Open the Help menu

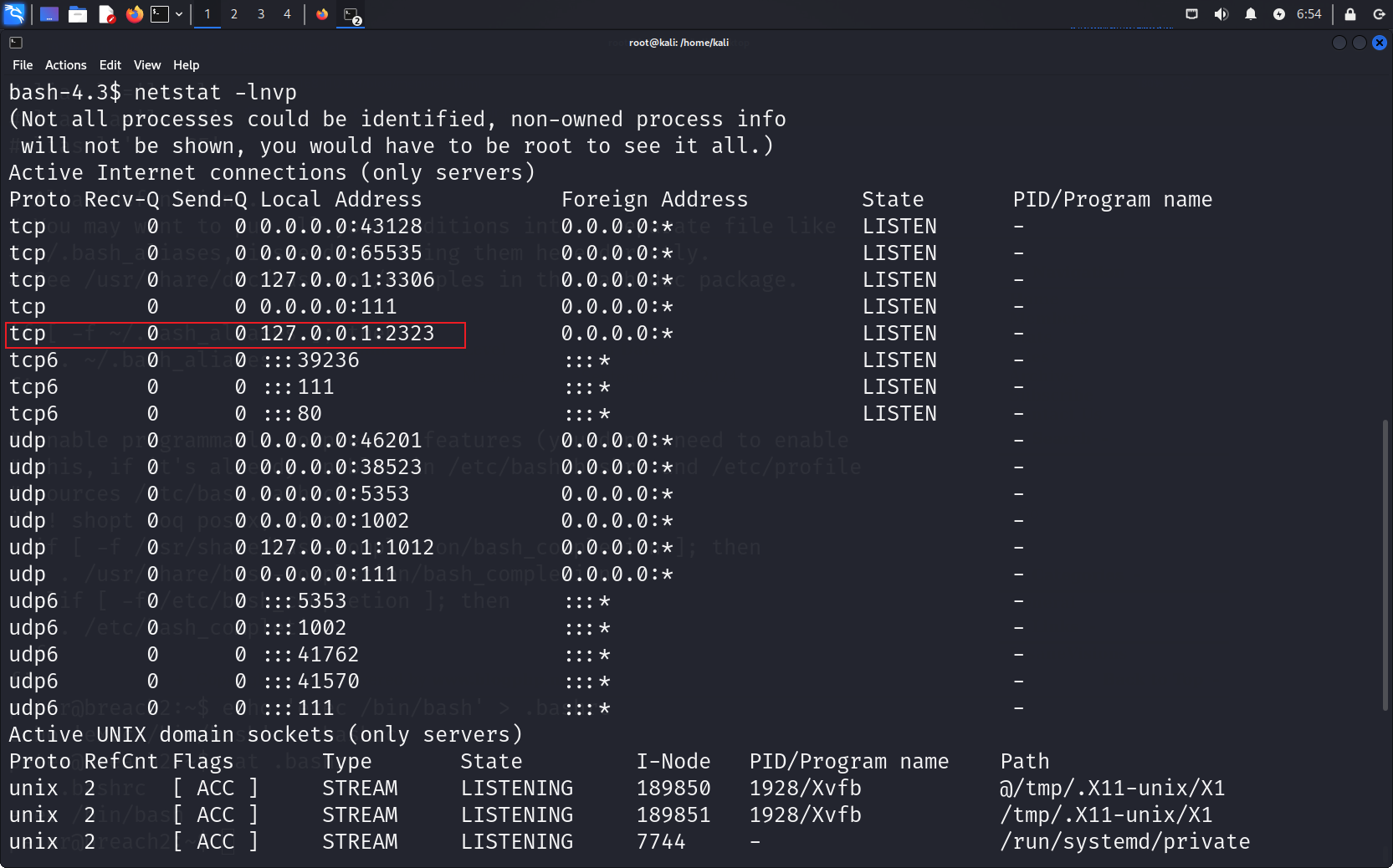(186, 65)
